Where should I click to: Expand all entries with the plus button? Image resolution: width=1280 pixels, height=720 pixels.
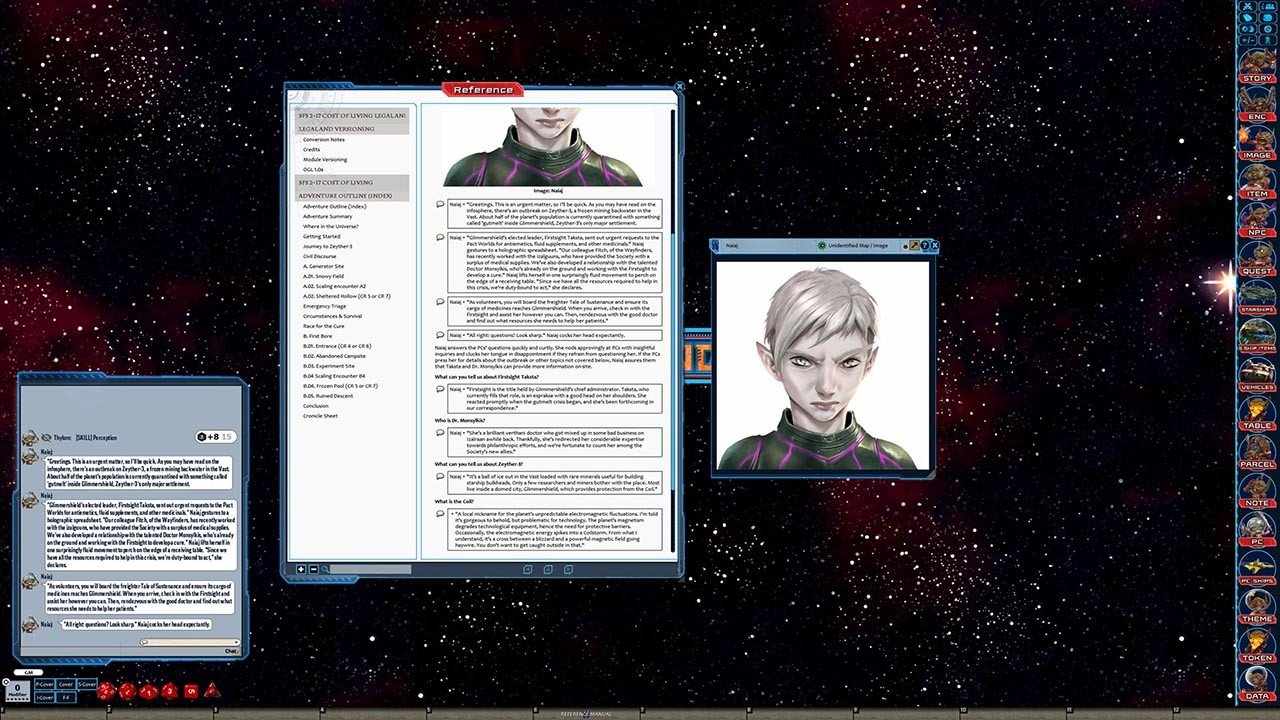pyautogui.click(x=301, y=570)
